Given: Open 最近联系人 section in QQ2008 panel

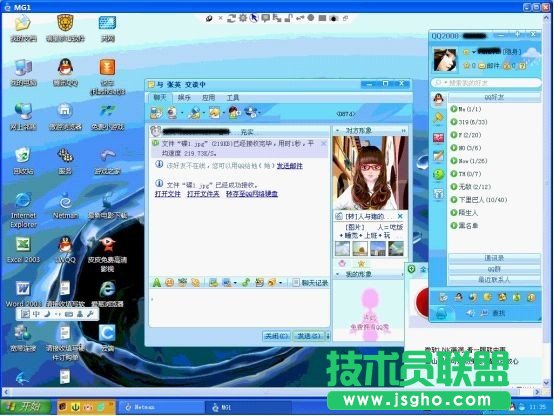Looking at the screenshot, I should coord(494,280).
